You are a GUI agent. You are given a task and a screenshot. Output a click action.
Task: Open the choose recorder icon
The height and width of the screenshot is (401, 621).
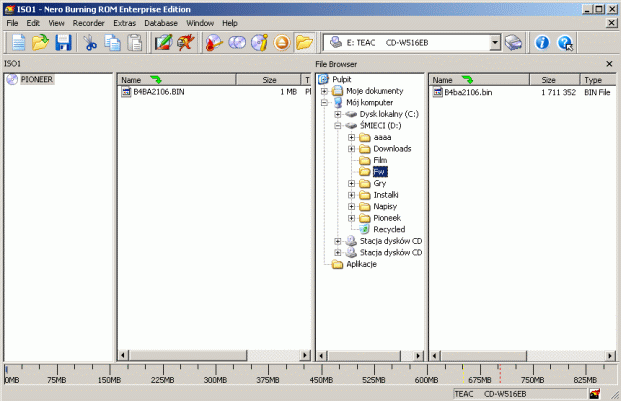click(513, 42)
